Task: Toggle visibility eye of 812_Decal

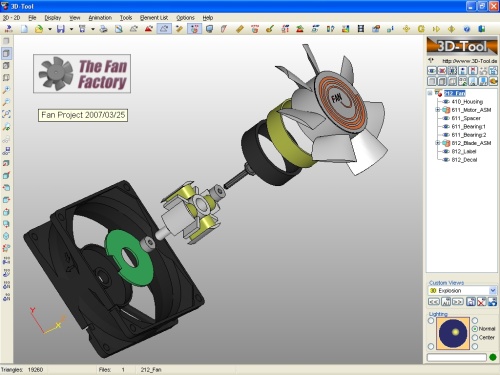Action: (x=446, y=160)
